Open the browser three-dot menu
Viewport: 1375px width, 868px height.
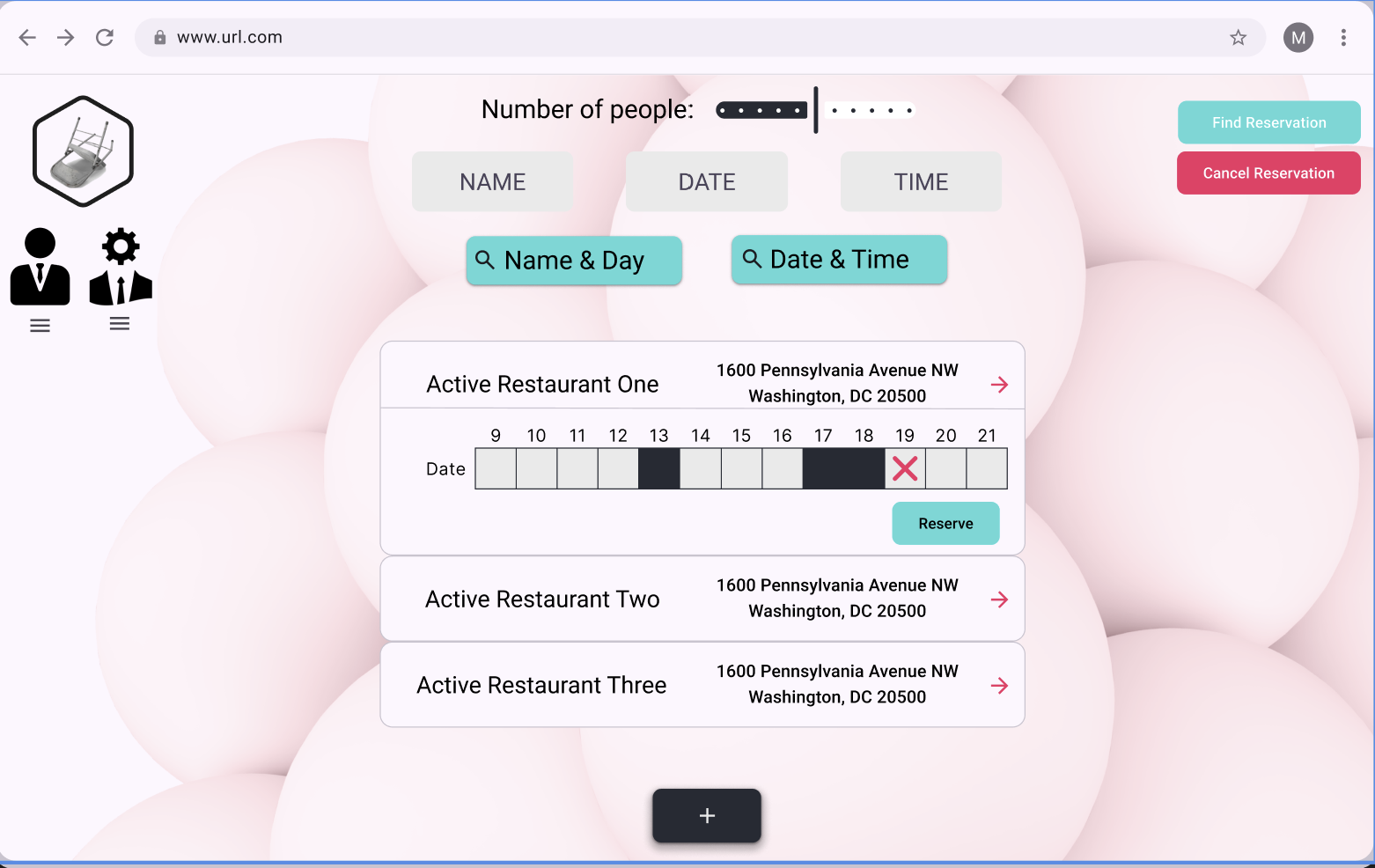click(1342, 37)
